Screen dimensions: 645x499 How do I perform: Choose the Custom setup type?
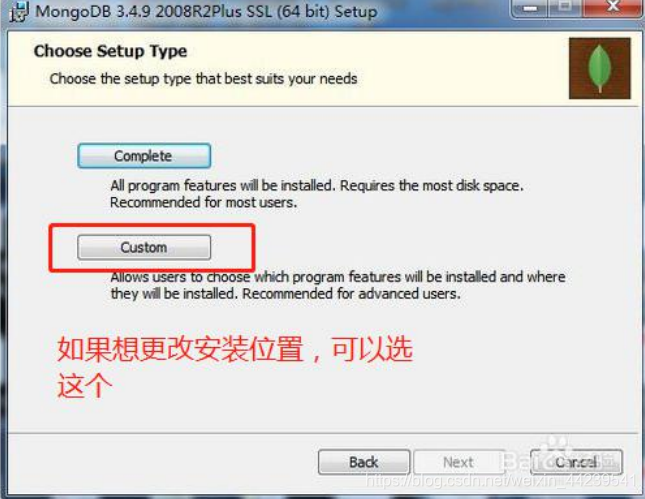[144, 248]
